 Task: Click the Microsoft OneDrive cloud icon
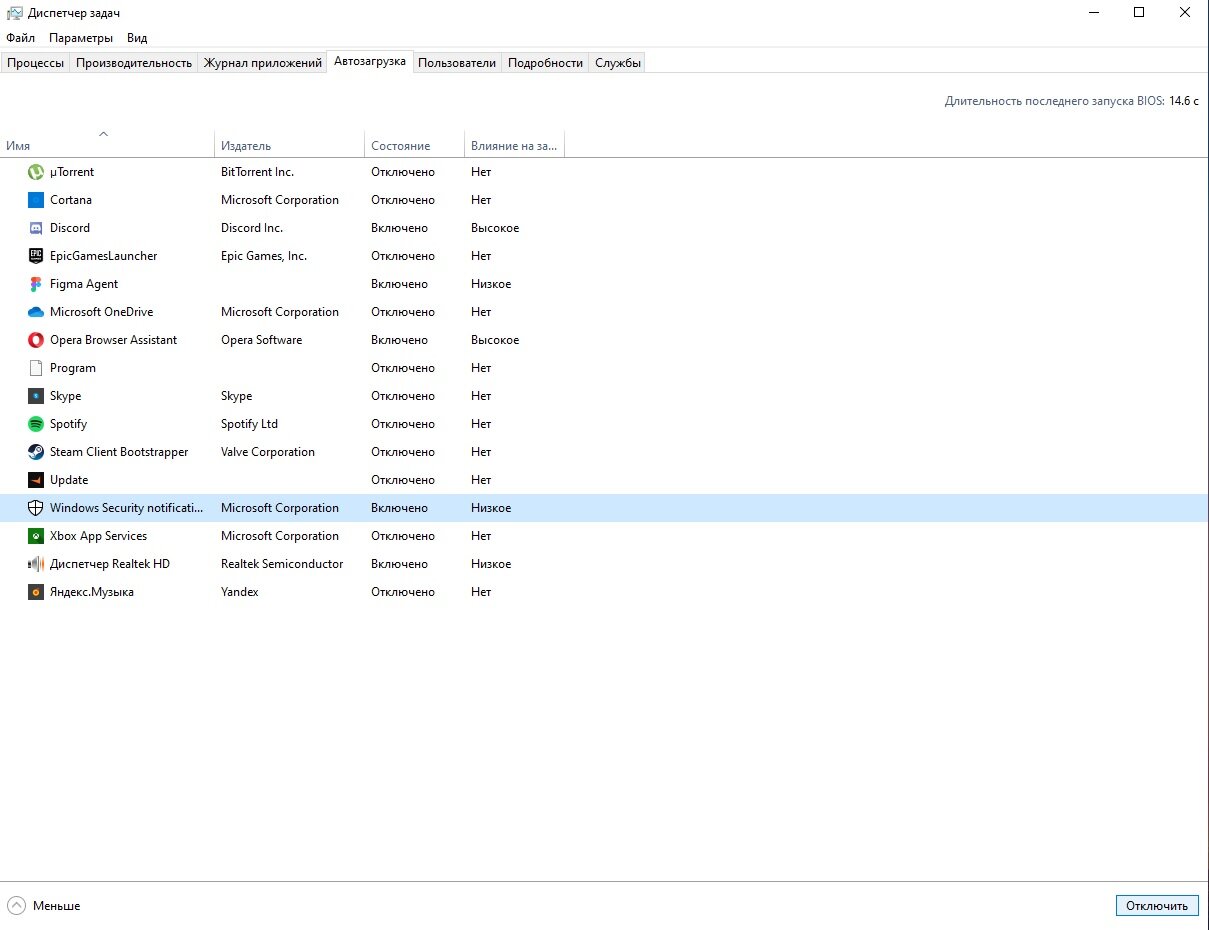point(36,312)
